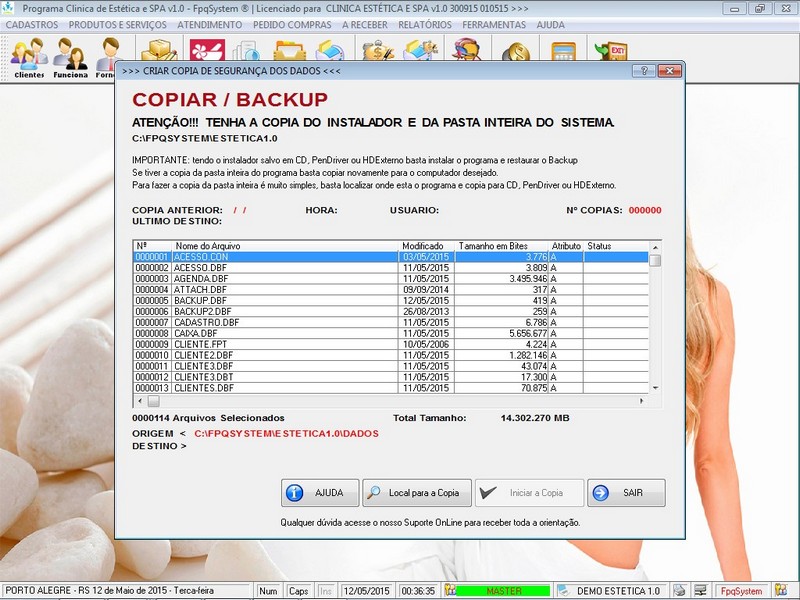This screenshot has width=800, height=600.
Task: Select the ATTACH.DBF file row
Action: [x=391, y=290]
